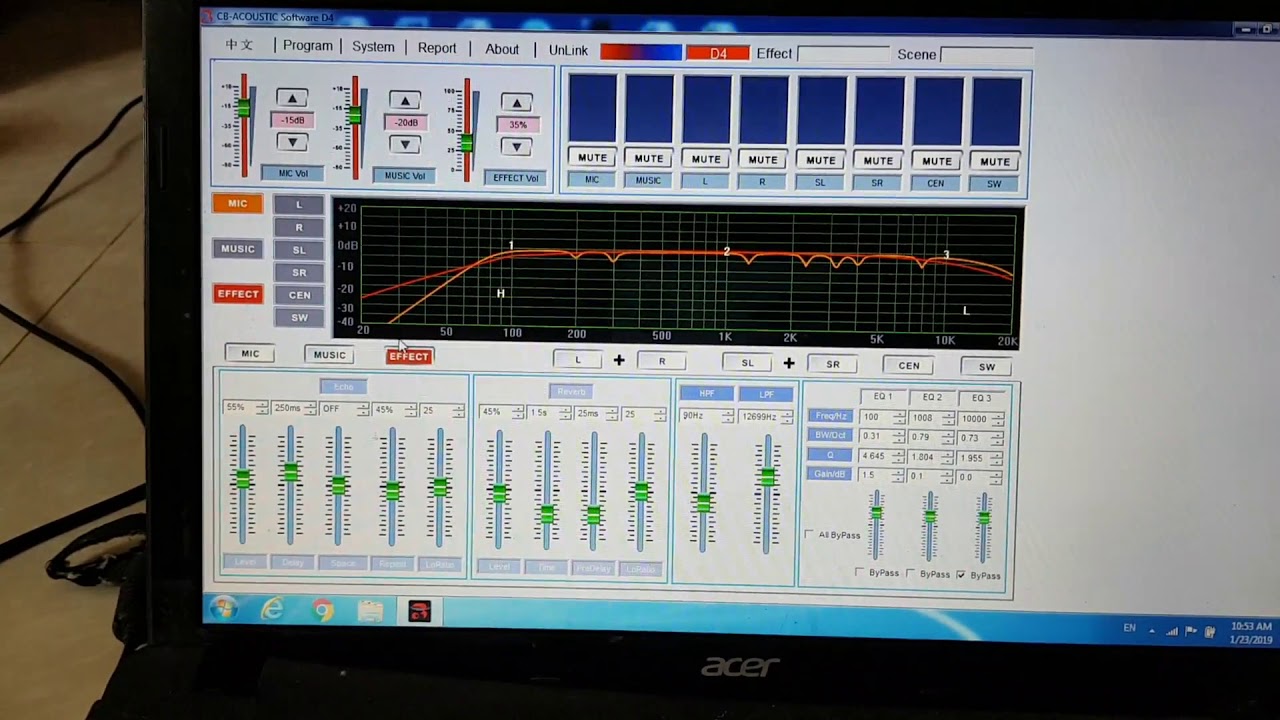Click the up arrow above MIC Vol

click(292, 98)
